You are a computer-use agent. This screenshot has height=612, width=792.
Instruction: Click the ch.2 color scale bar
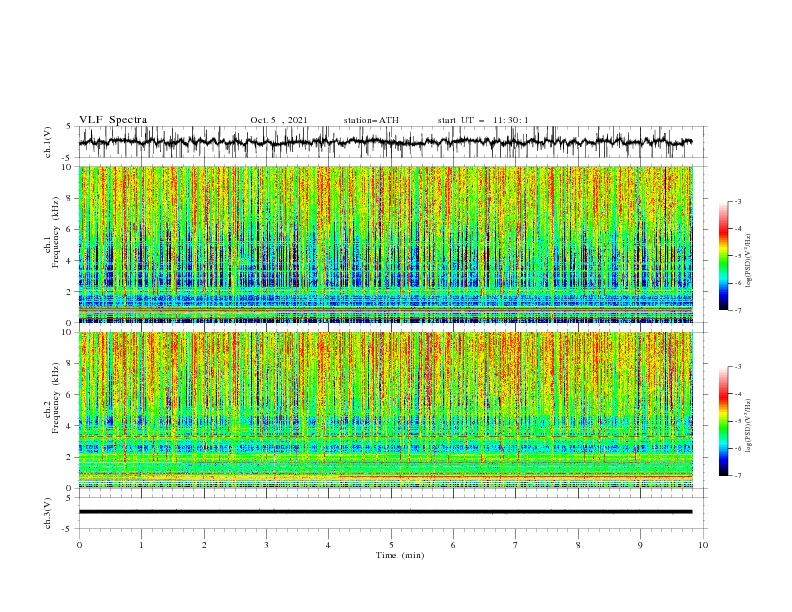coord(723,421)
